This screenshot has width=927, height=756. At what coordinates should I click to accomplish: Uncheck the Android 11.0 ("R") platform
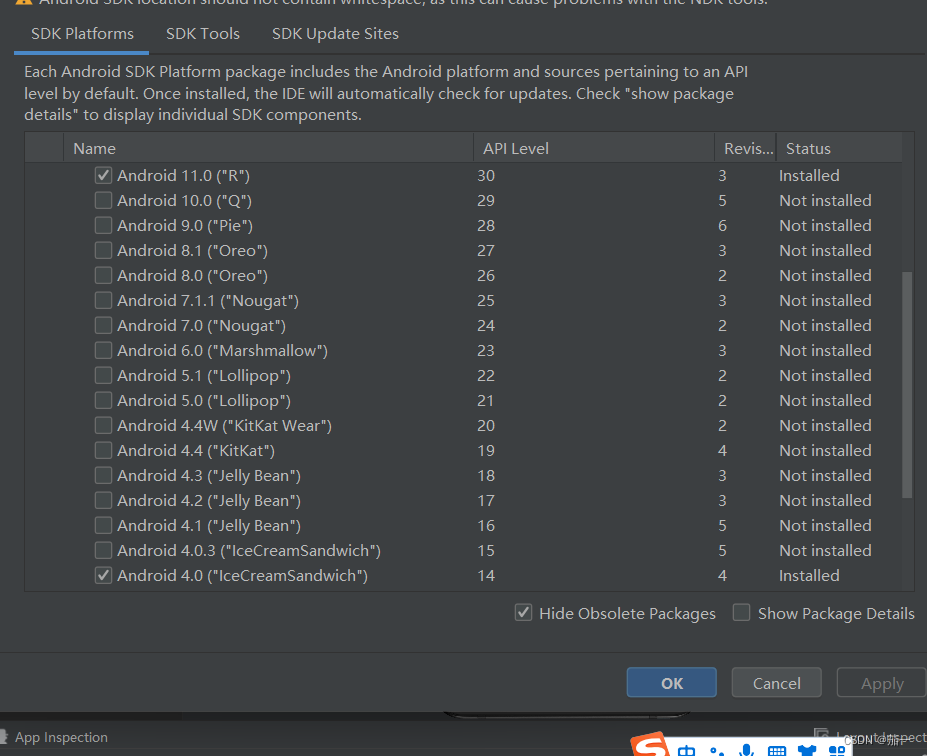coord(103,176)
